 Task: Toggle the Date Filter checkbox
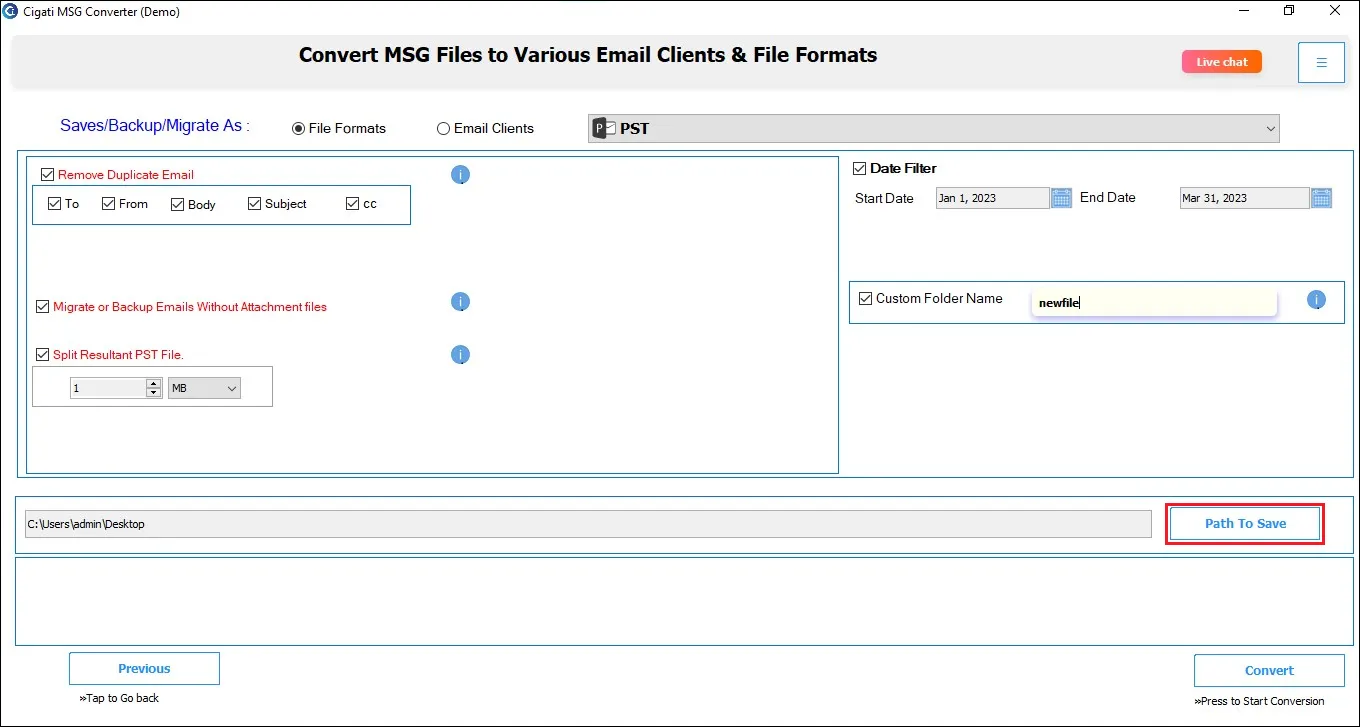coord(859,168)
